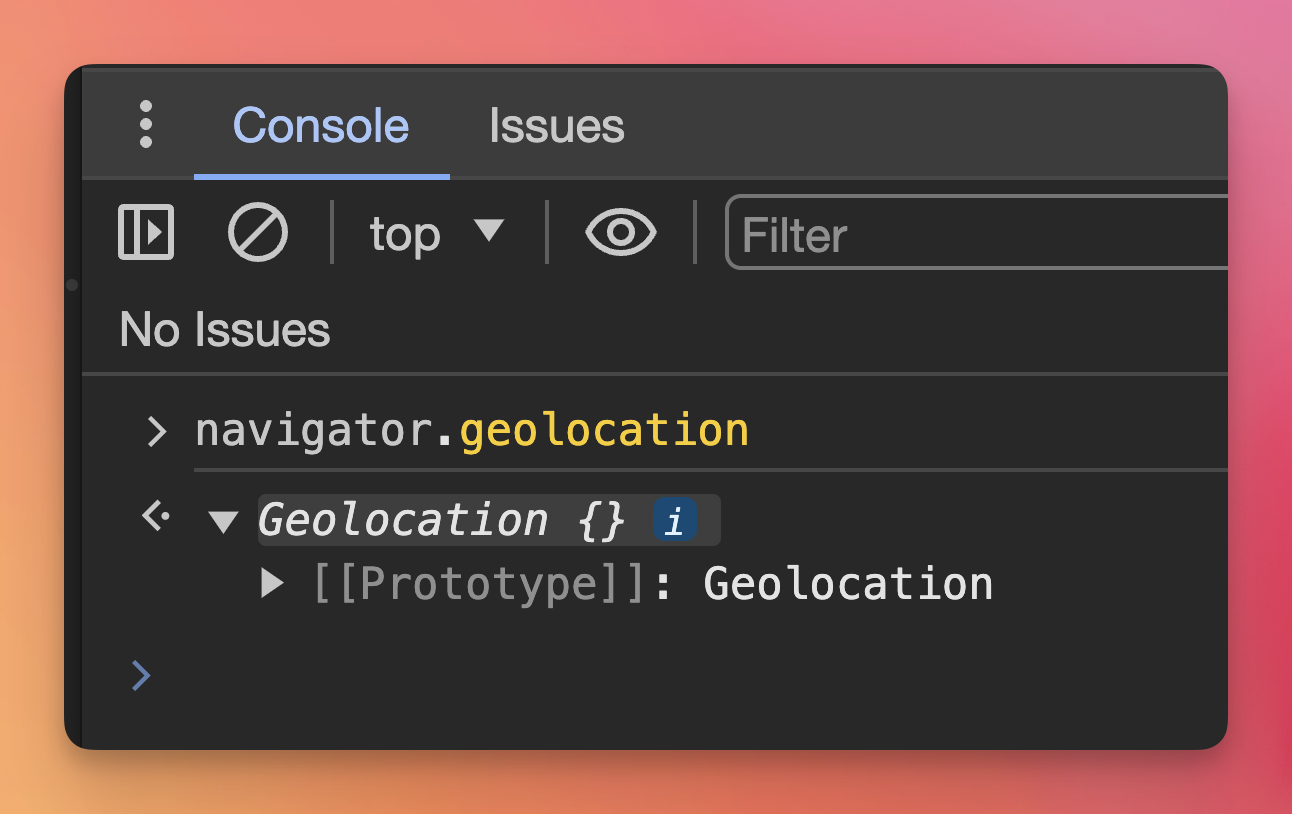This screenshot has height=814, width=1292.
Task: Show the console sidebar panel
Action: coord(146,232)
